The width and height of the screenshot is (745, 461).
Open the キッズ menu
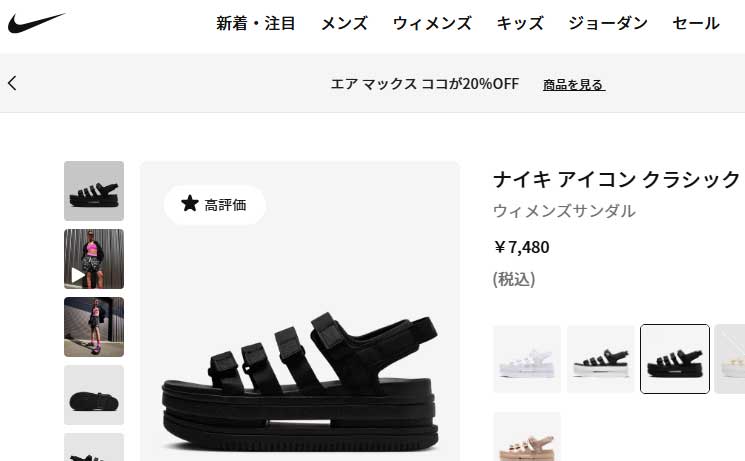pyautogui.click(x=520, y=23)
